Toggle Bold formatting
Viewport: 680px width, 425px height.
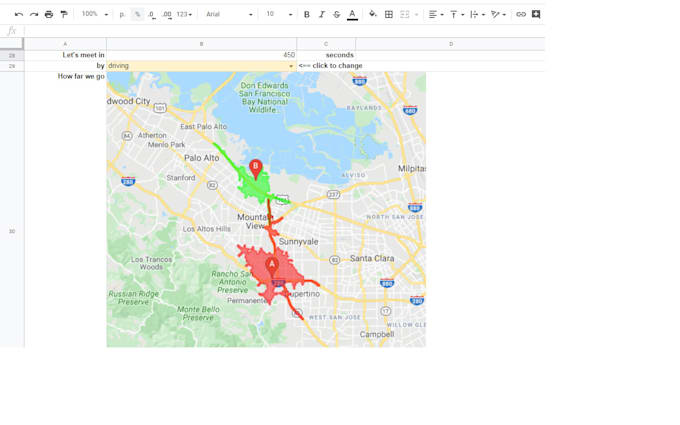click(x=307, y=14)
